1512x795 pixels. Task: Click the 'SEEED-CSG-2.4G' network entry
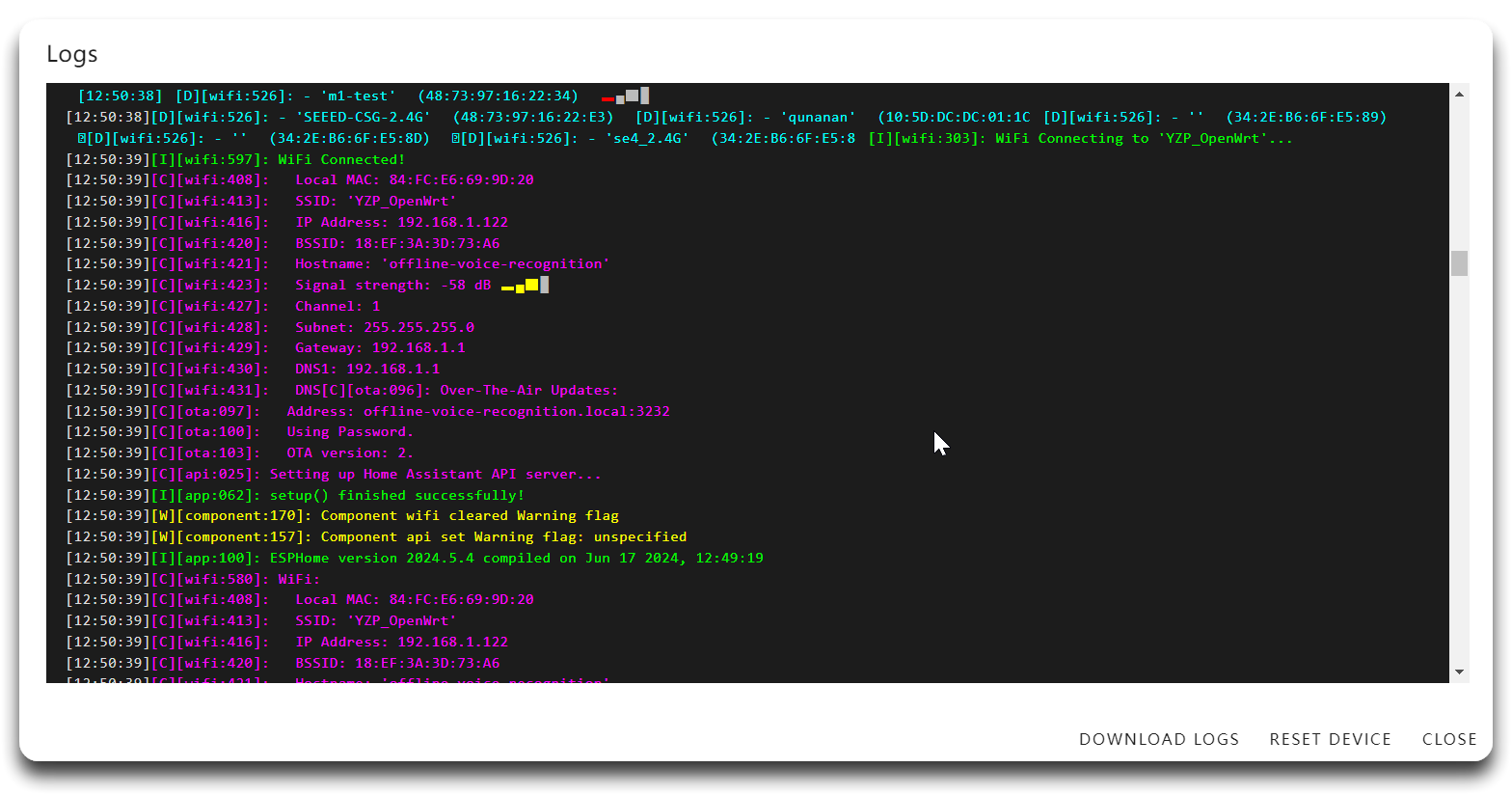tap(339, 117)
